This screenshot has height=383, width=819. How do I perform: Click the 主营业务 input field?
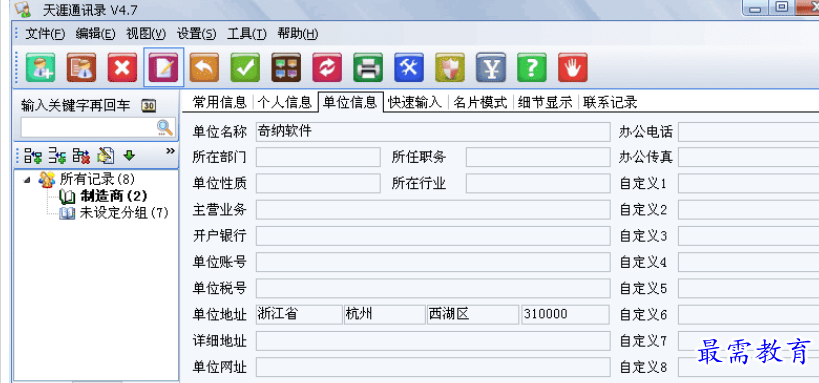pyautogui.click(x=432, y=210)
